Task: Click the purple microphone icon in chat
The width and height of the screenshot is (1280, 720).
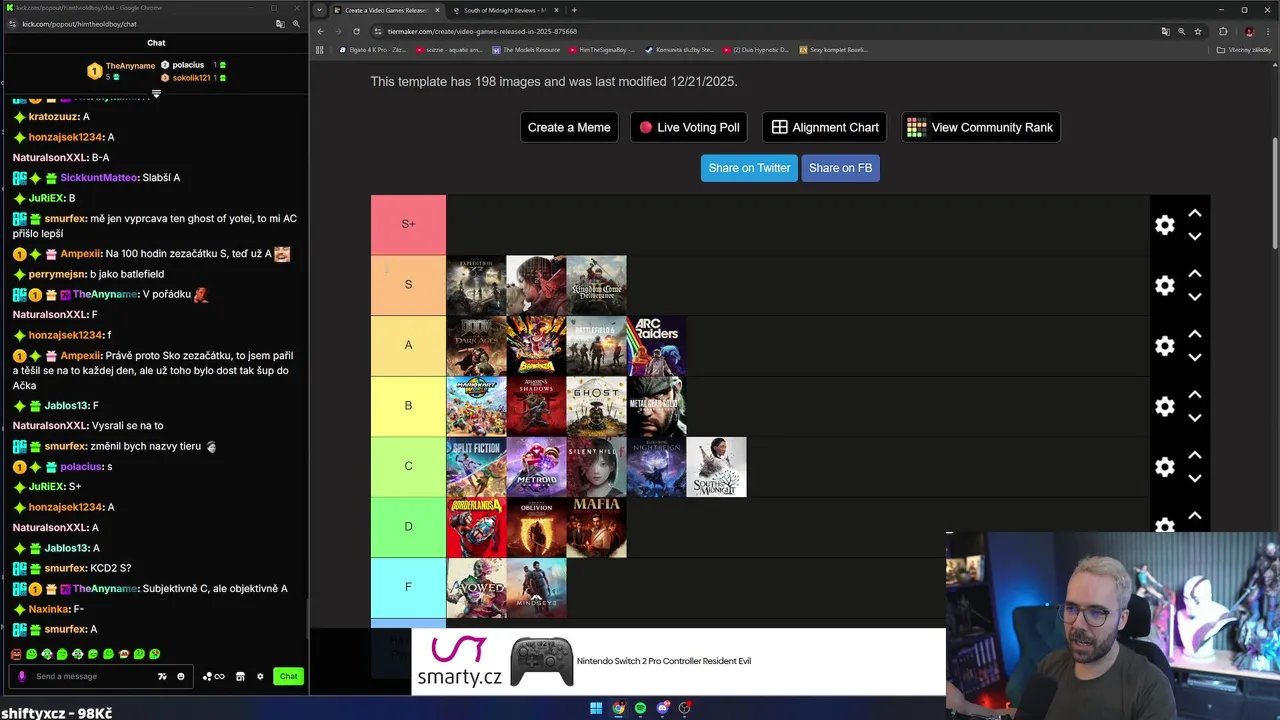Action: click(x=22, y=676)
